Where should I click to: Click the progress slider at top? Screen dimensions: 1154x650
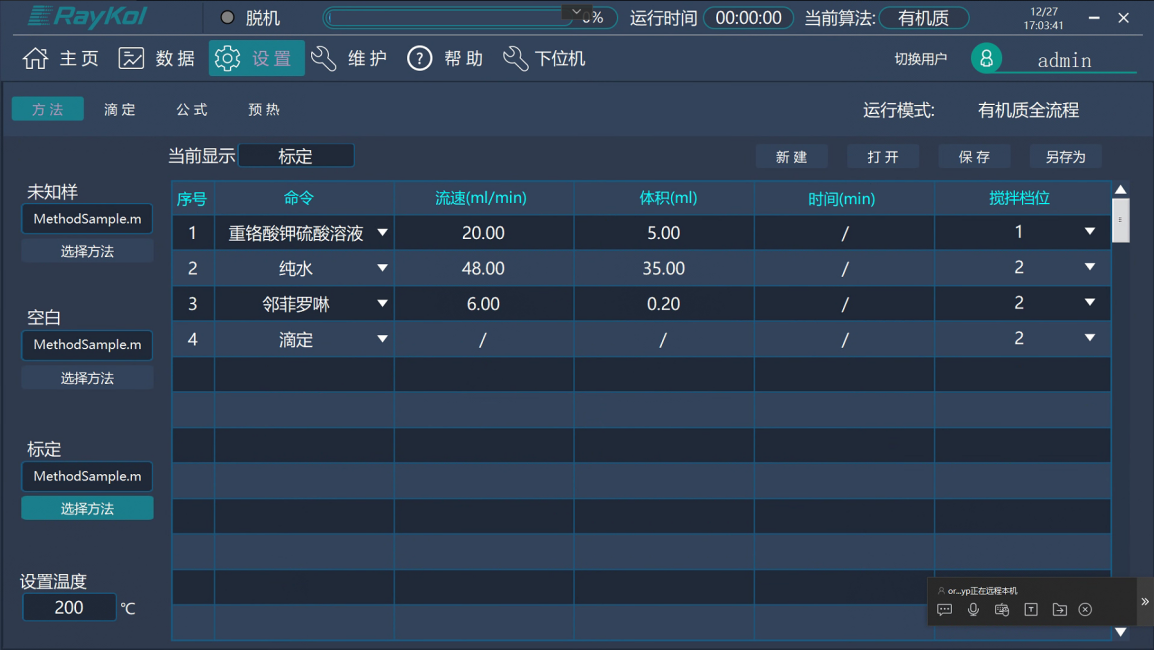(x=450, y=17)
